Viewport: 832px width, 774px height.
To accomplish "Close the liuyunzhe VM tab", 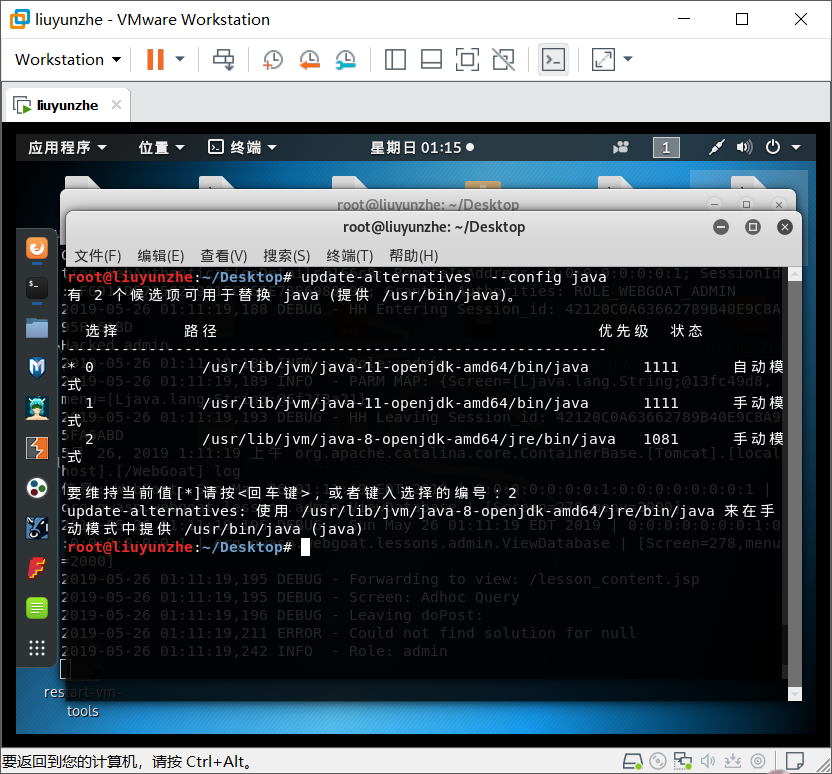I will click(x=116, y=105).
